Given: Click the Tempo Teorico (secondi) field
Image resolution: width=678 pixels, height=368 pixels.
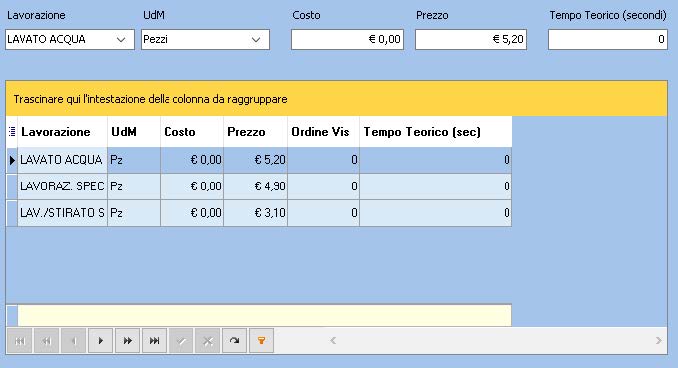Looking at the screenshot, I should [608, 39].
